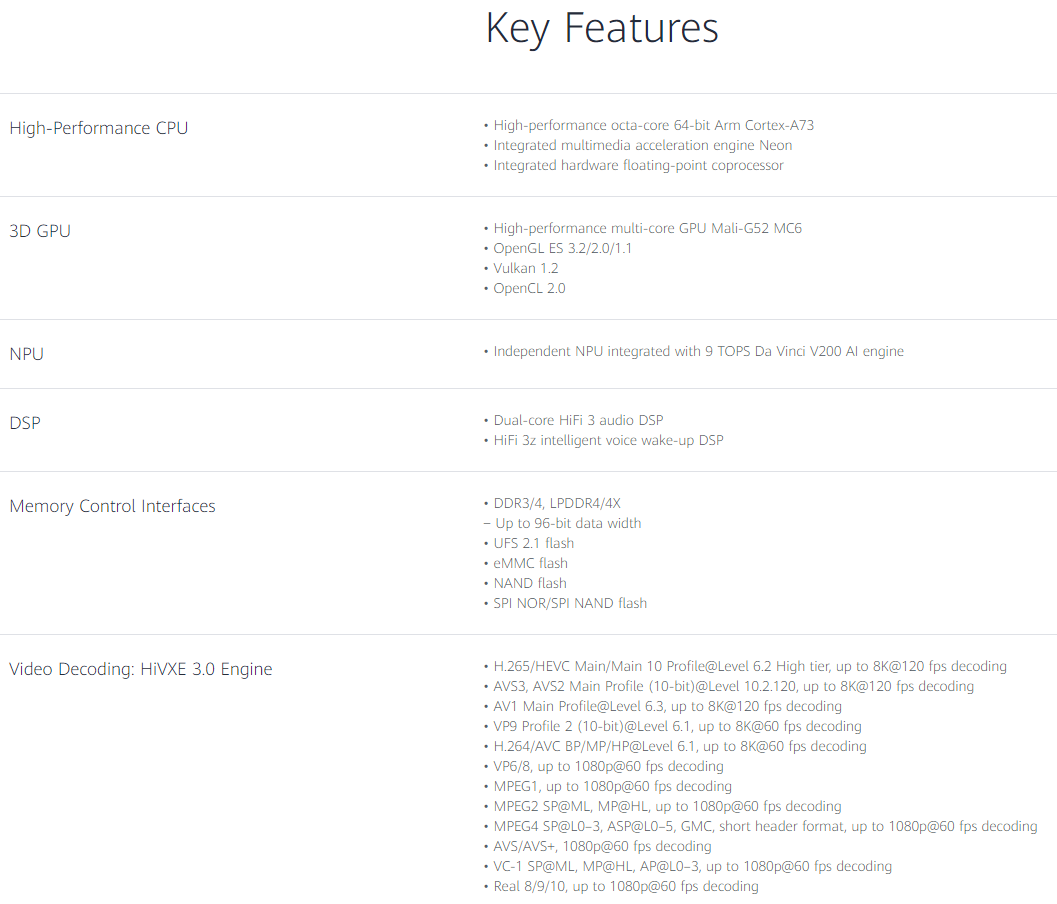Image resolution: width=1057 pixels, height=904 pixels.
Task: Click the H.265/HEVC decoding line
Action: coord(750,666)
